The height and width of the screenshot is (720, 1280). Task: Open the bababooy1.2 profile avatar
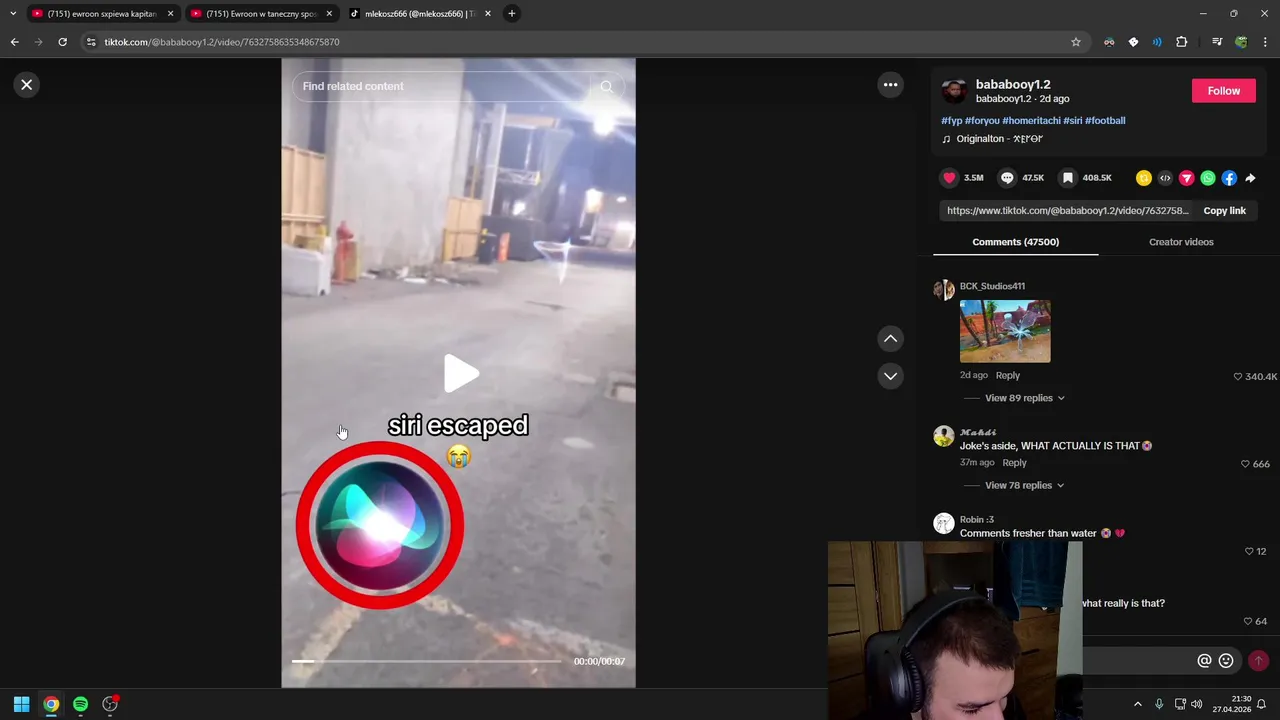954,91
